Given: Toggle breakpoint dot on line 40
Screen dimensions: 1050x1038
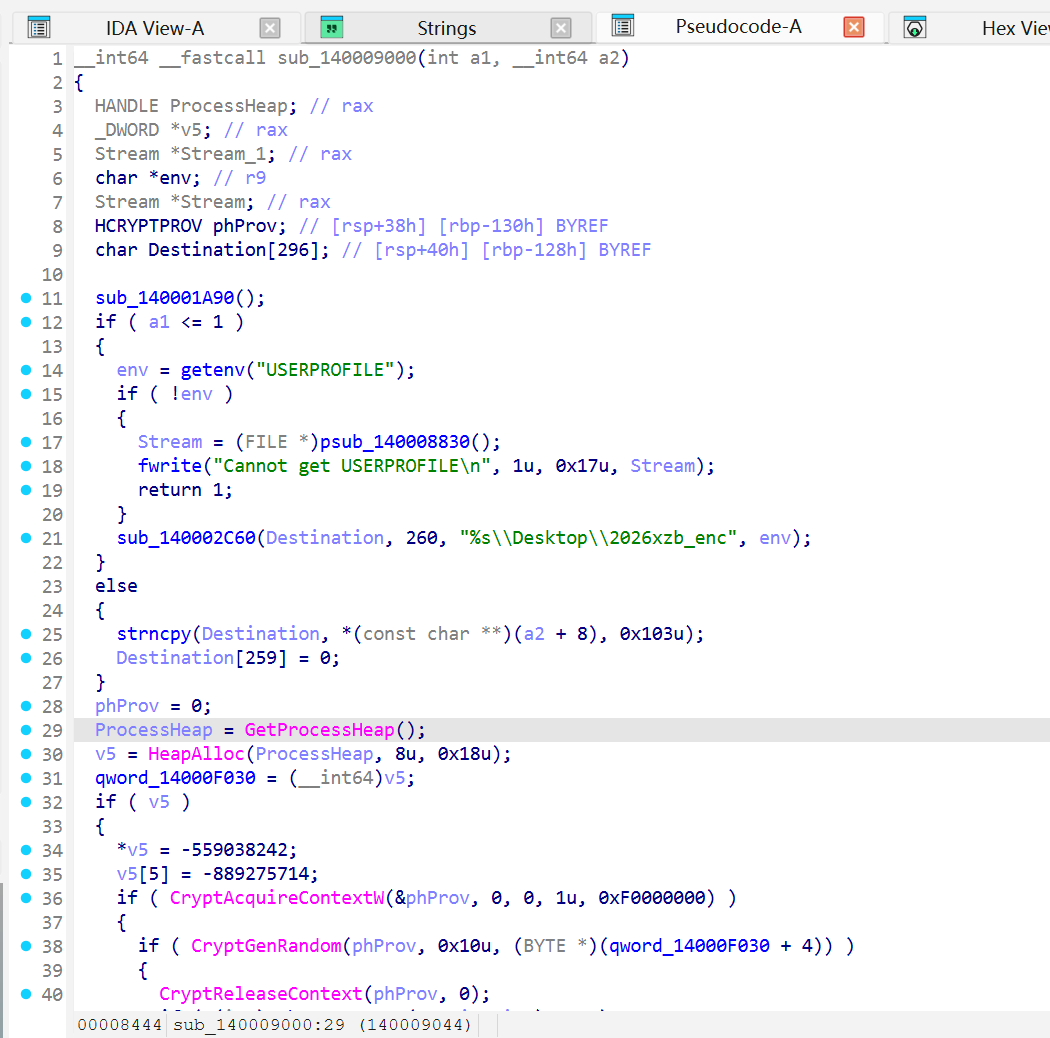Looking at the screenshot, I should [x=26, y=994].
